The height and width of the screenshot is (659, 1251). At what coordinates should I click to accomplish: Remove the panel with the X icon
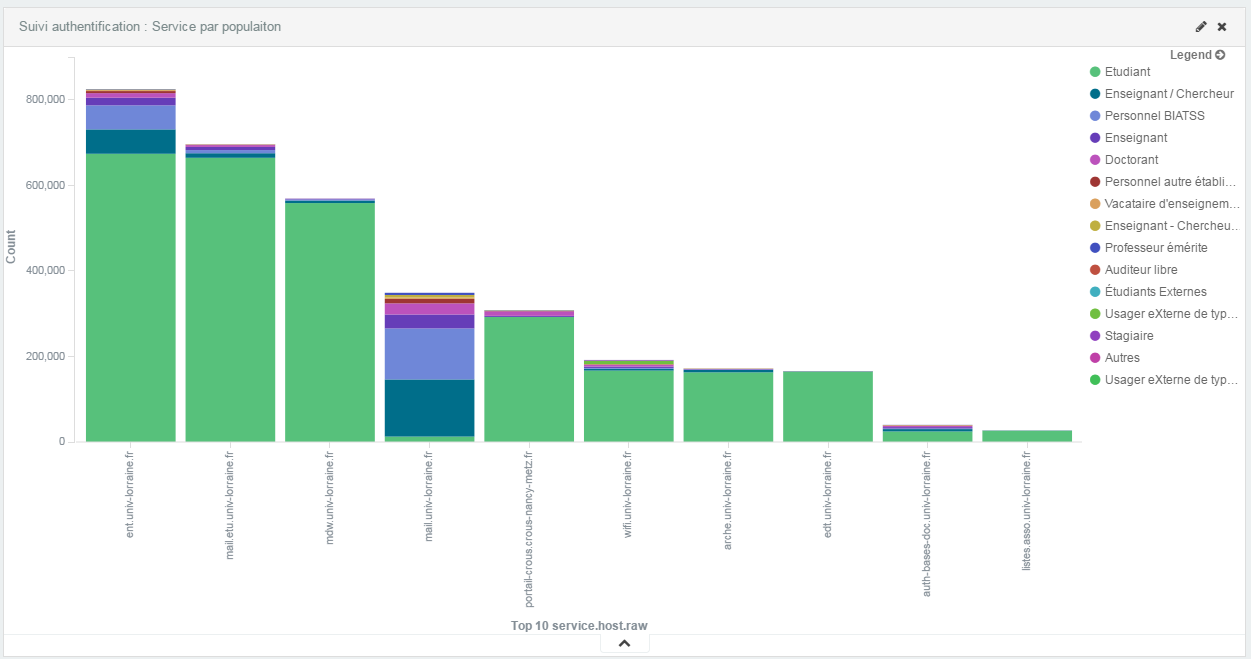click(1222, 27)
